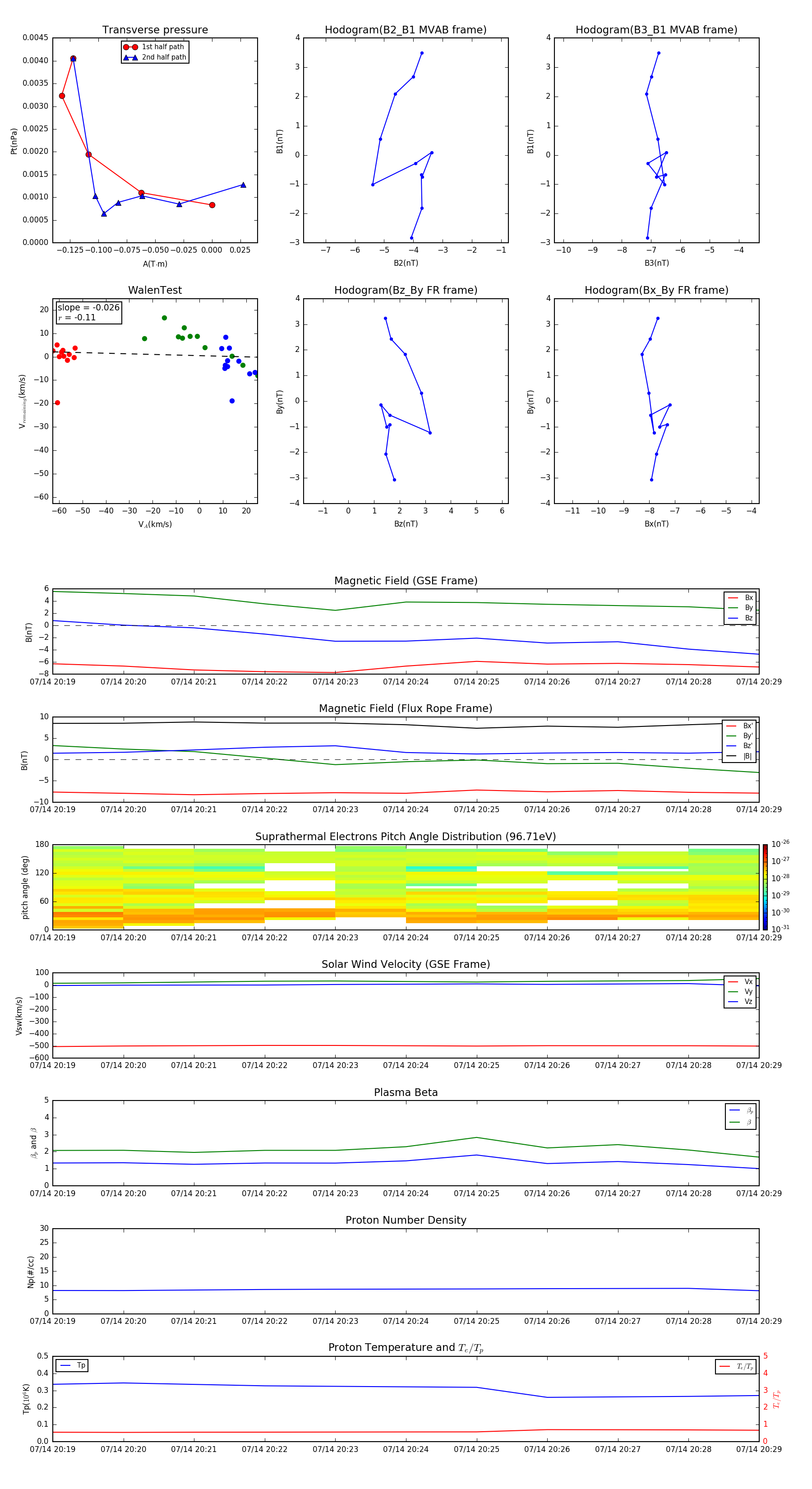812x1489 pixels.
Task: Click the Transverse pressure plot title
Action: [155, 30]
